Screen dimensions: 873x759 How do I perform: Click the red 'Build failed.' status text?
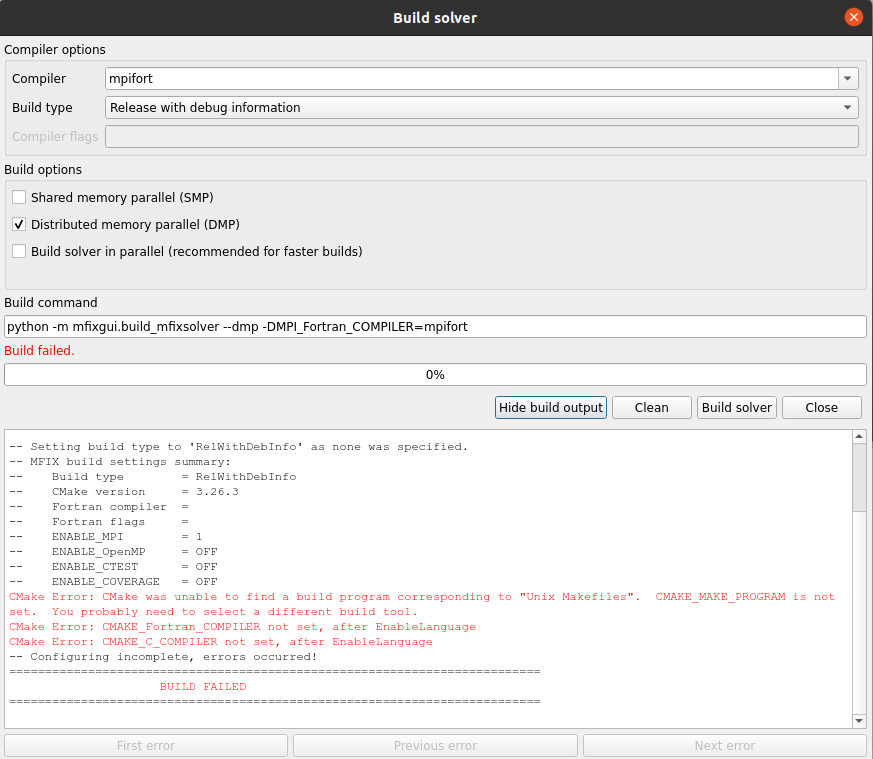[x=39, y=351]
